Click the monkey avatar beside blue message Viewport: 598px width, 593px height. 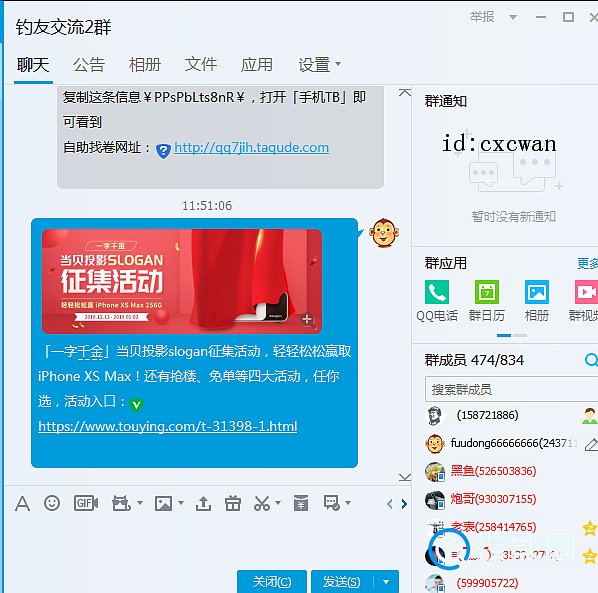(384, 233)
